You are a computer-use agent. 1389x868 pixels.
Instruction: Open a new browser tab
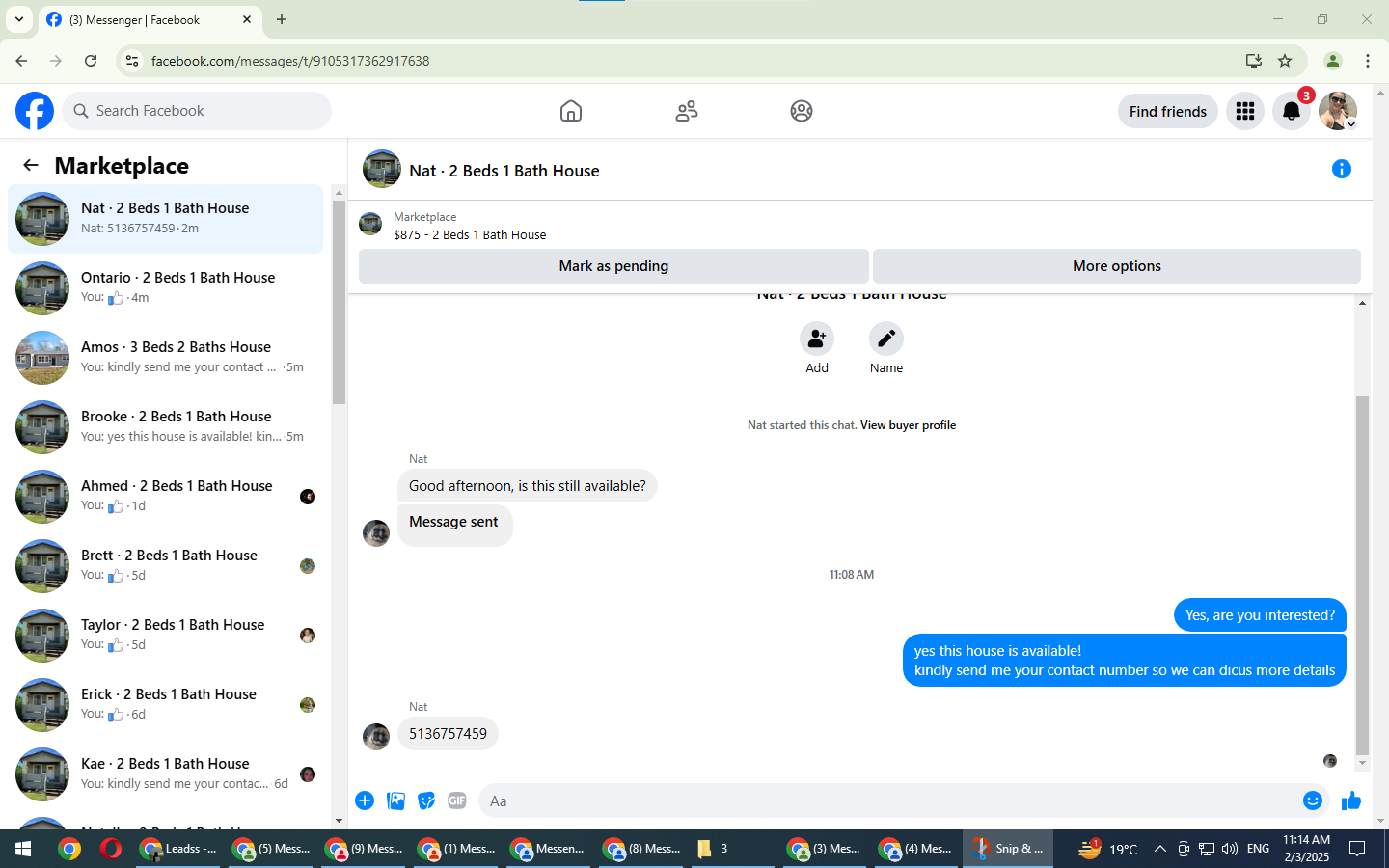click(282, 19)
